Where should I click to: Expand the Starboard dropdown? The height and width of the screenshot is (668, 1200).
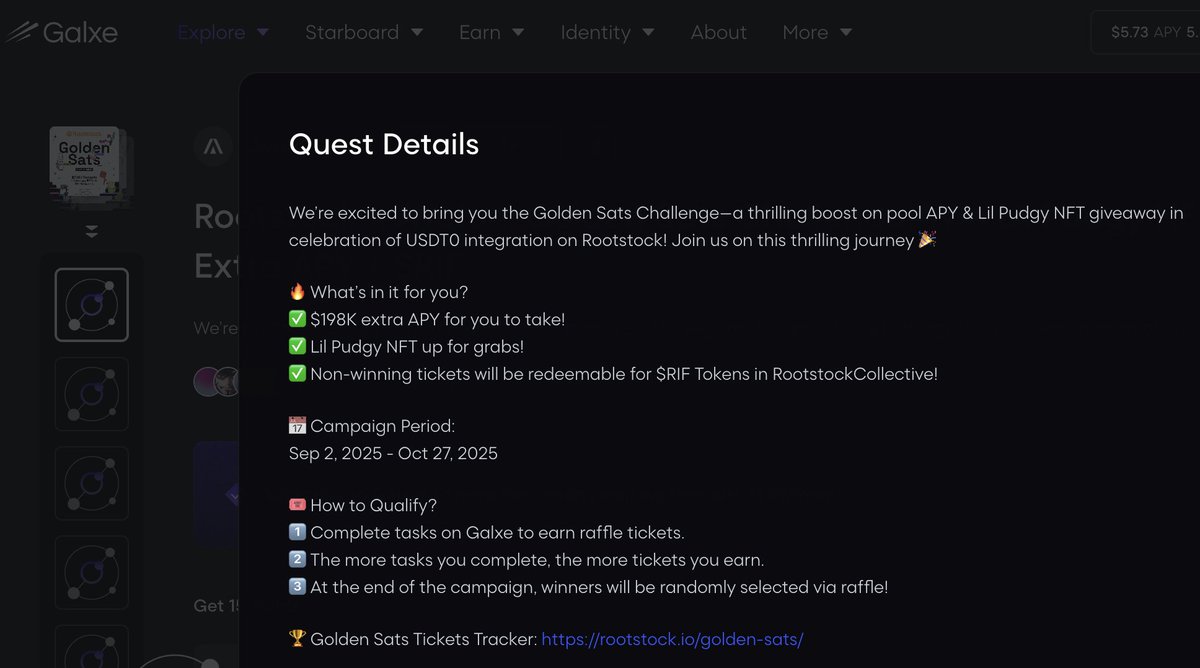tap(364, 32)
